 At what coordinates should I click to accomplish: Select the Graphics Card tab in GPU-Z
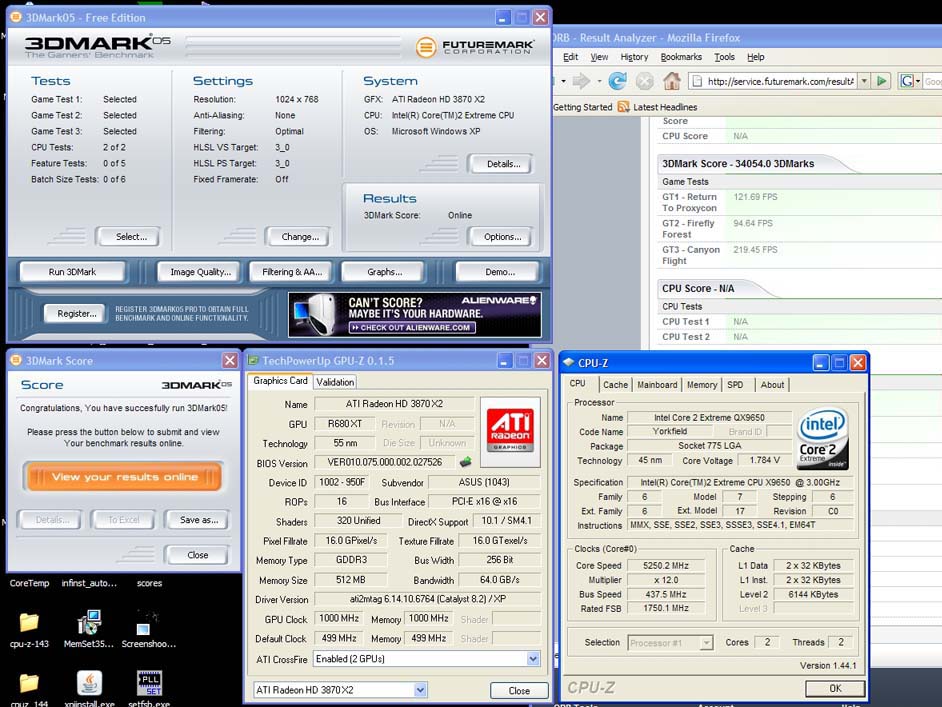click(x=280, y=381)
